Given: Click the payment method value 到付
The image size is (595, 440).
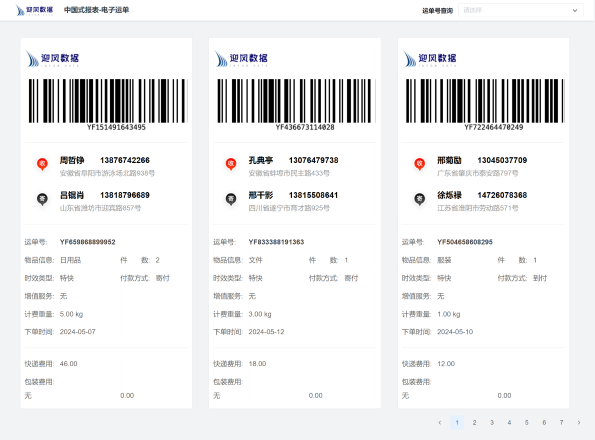Looking at the screenshot, I should point(540,278).
